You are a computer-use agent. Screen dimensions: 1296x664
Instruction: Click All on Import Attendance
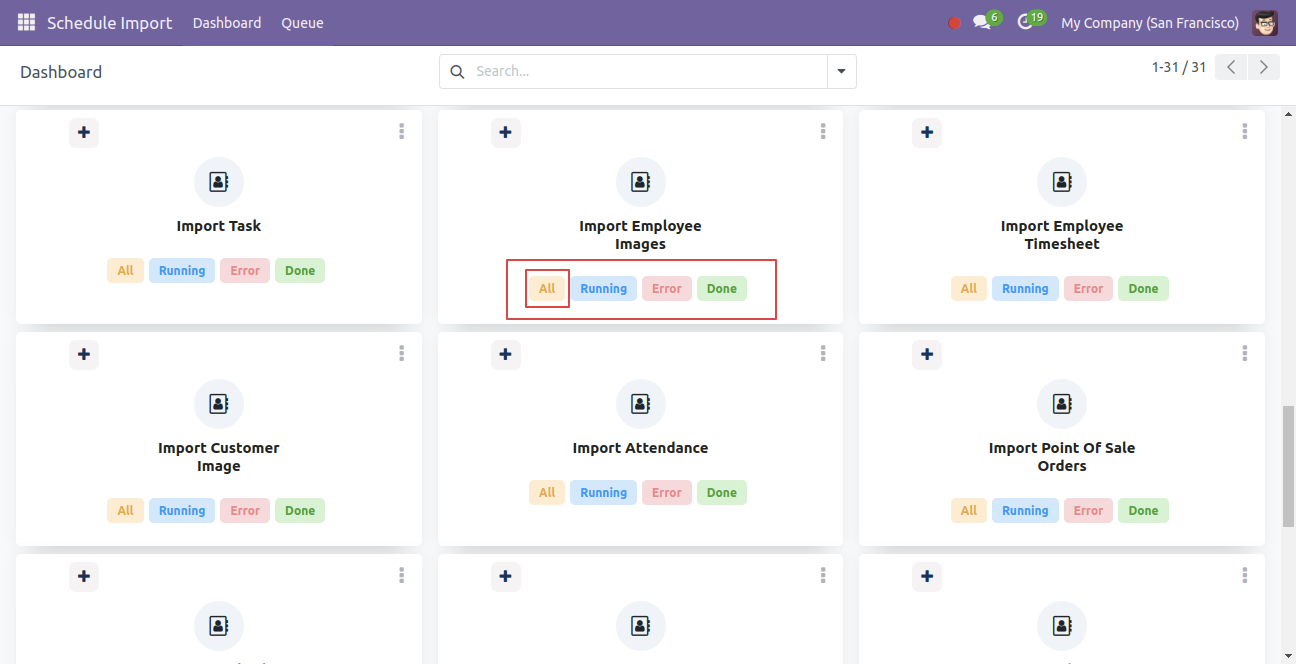pos(547,493)
